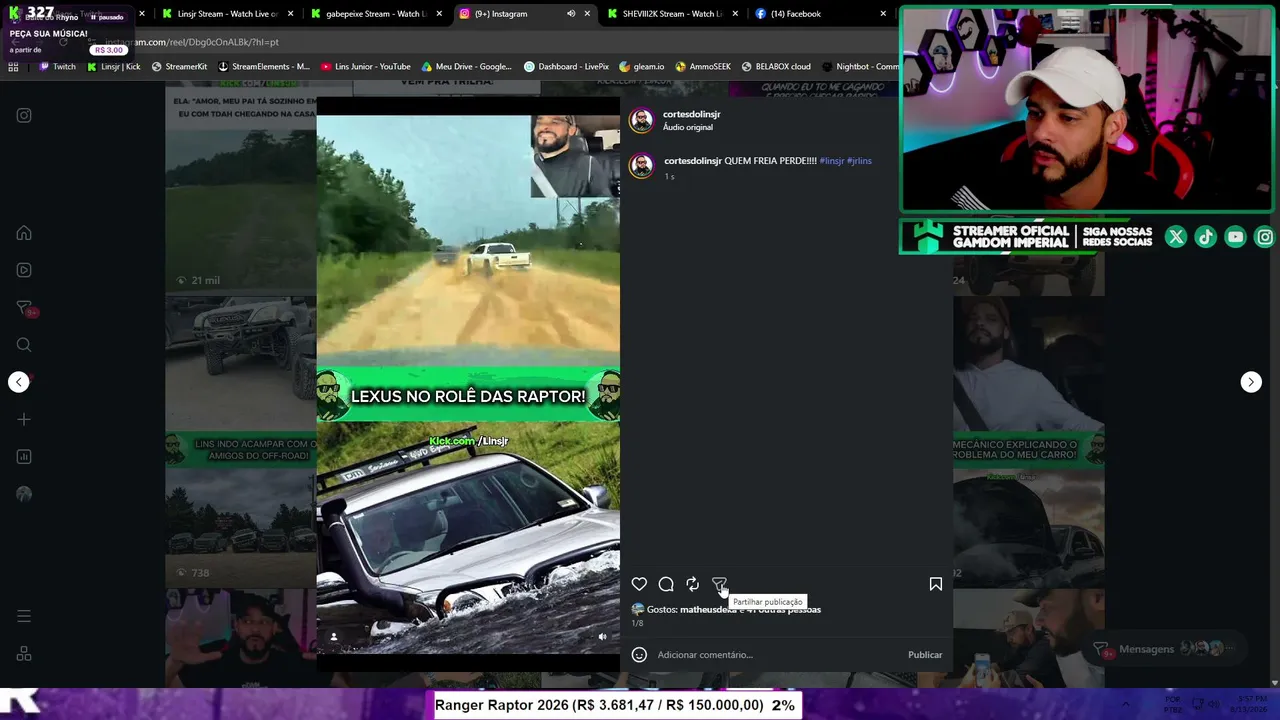Image resolution: width=1280 pixels, height=720 pixels.
Task: Switch to the gabepeixe Stream tab
Action: (x=376, y=14)
